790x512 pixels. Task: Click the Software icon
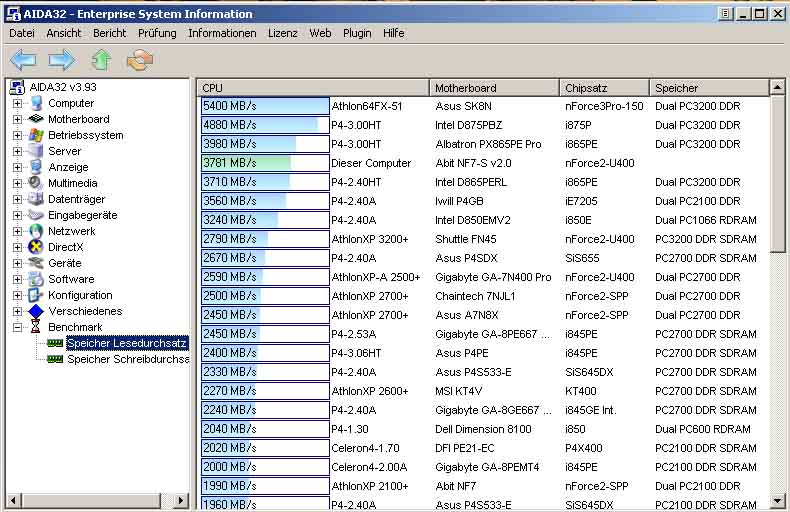pyautogui.click(x=36, y=279)
